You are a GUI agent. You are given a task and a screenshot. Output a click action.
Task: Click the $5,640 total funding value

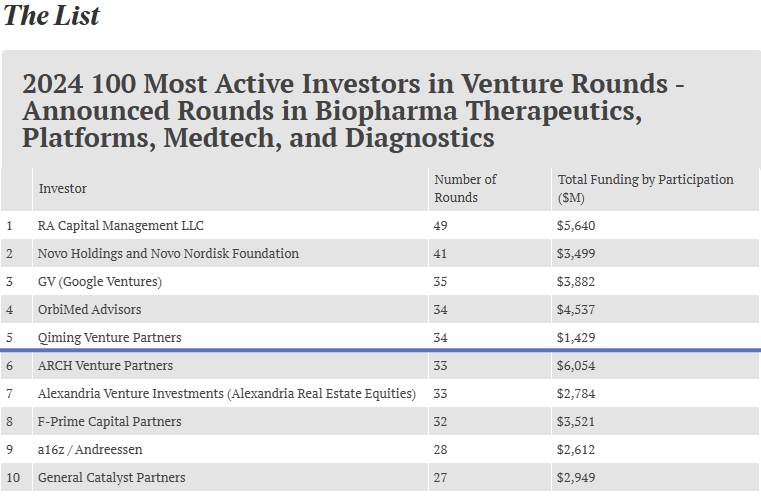[x=576, y=225]
